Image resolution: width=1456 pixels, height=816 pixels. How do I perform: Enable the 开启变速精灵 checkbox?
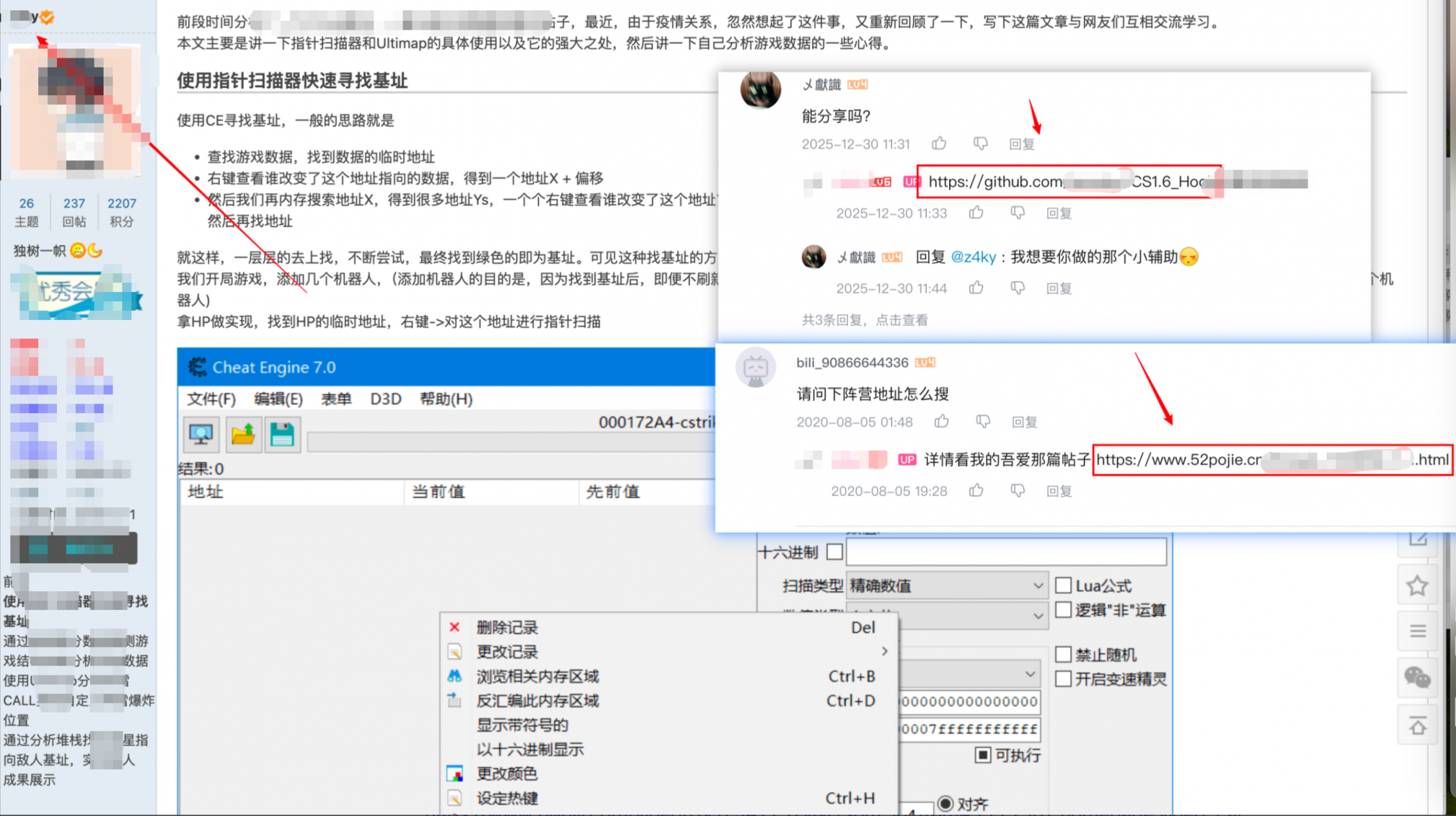[x=1063, y=679]
